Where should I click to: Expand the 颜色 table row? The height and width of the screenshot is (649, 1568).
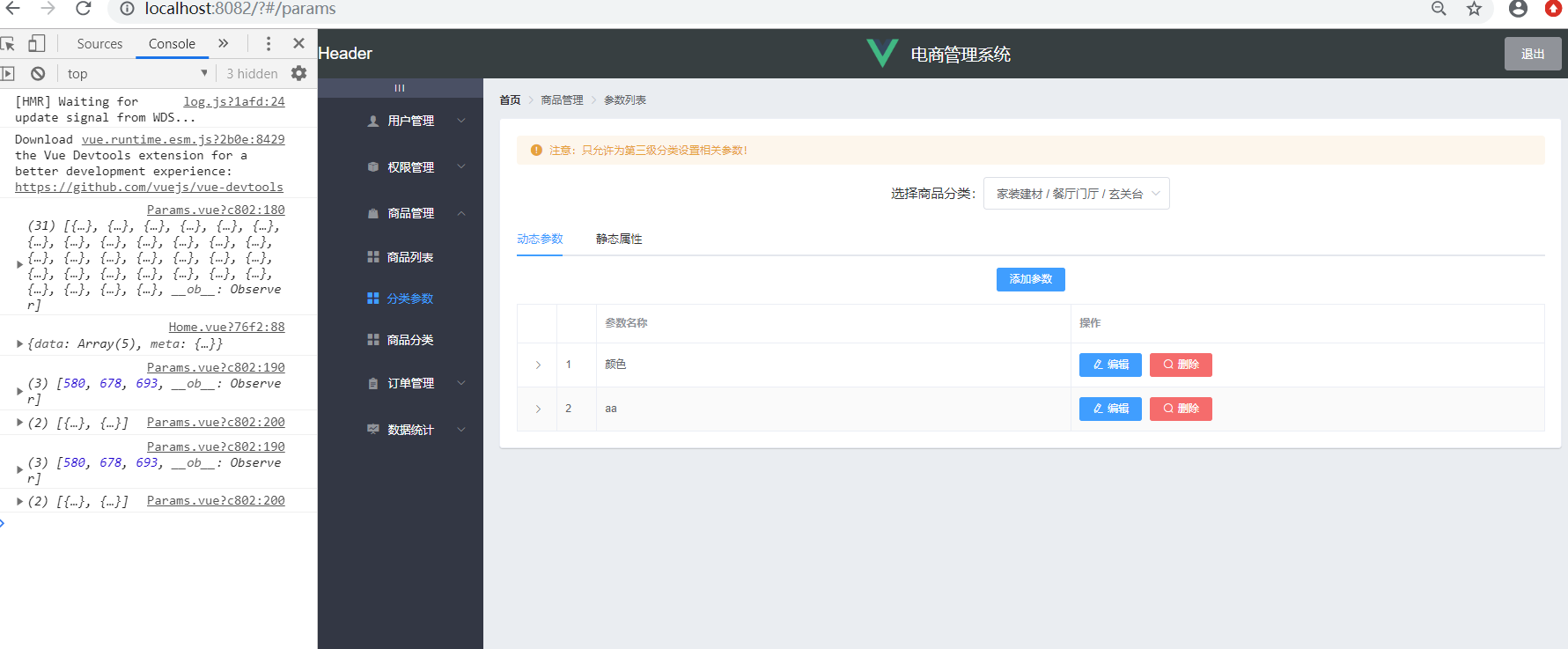point(538,365)
